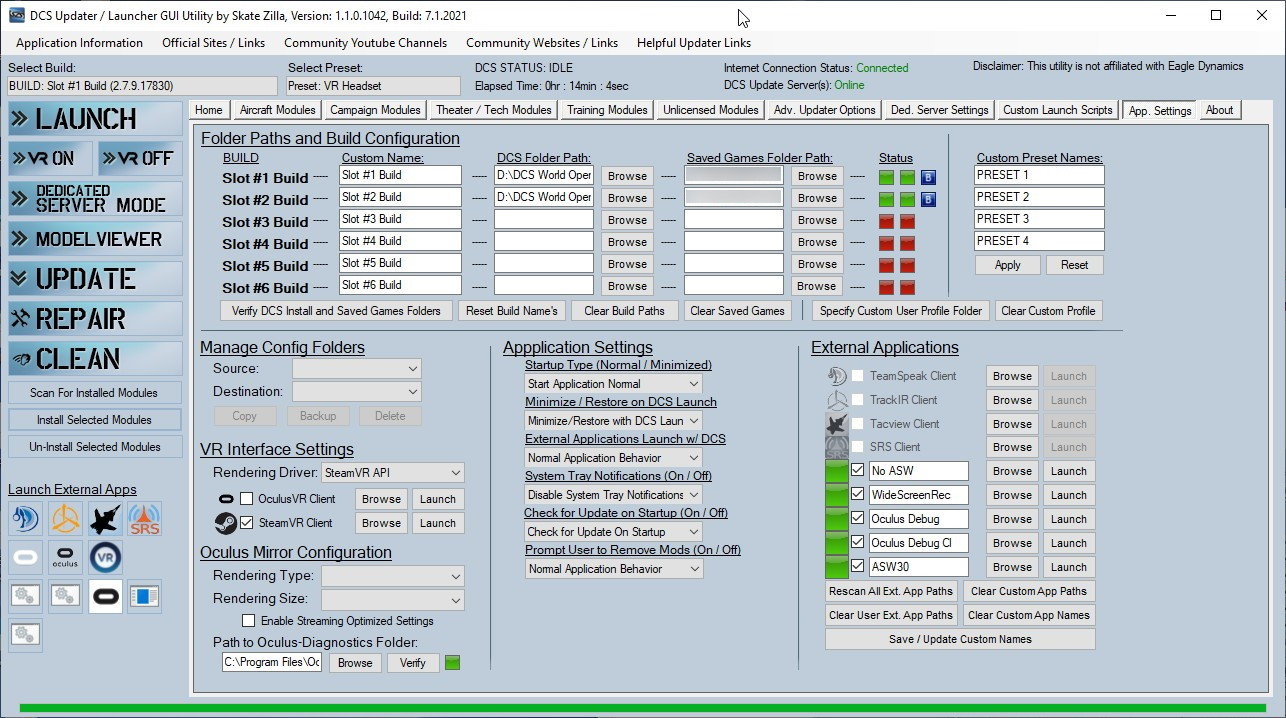Run the UPDATE action

[x=96, y=279]
